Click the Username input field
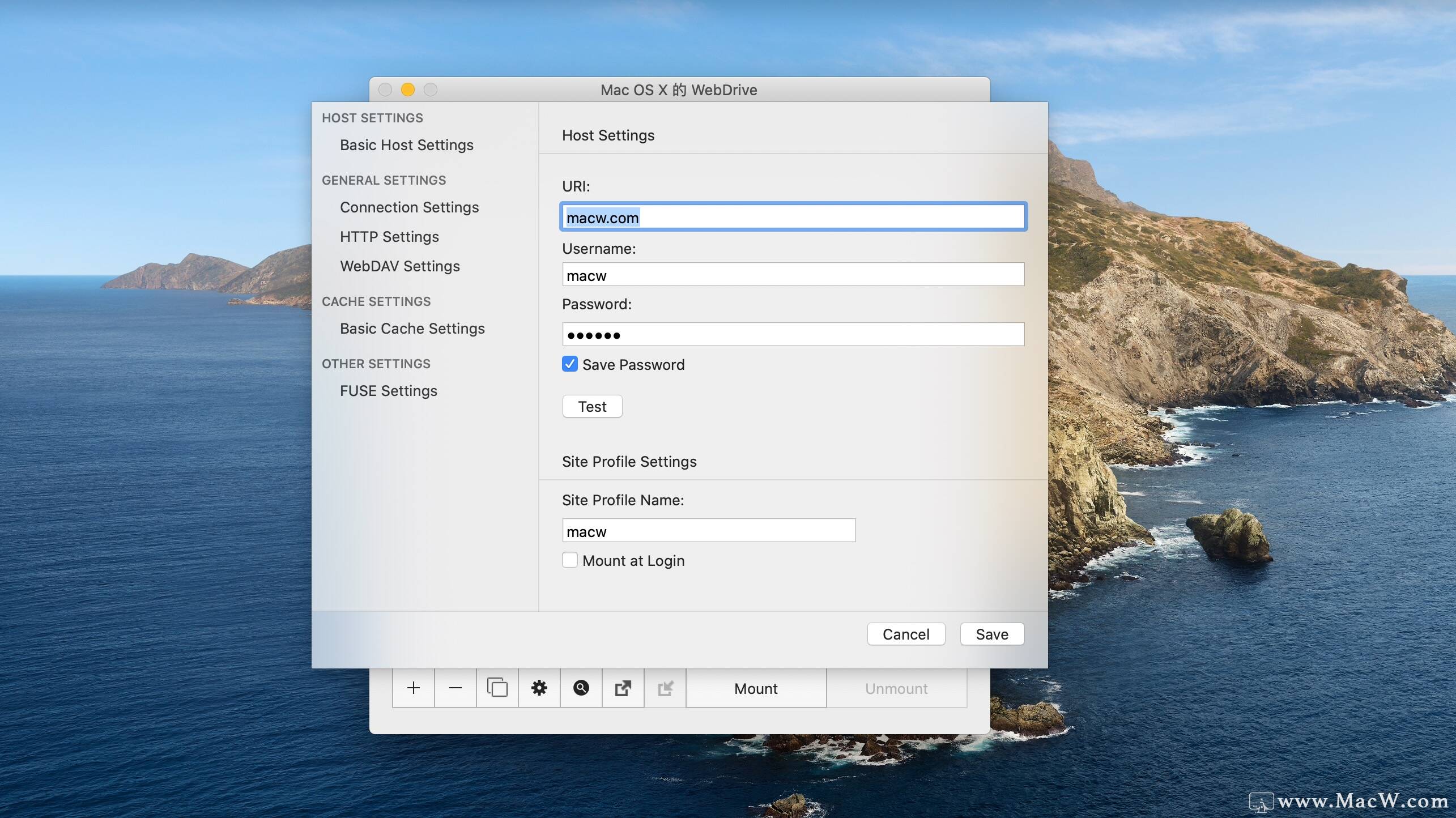The width and height of the screenshot is (1456, 818). coord(793,275)
